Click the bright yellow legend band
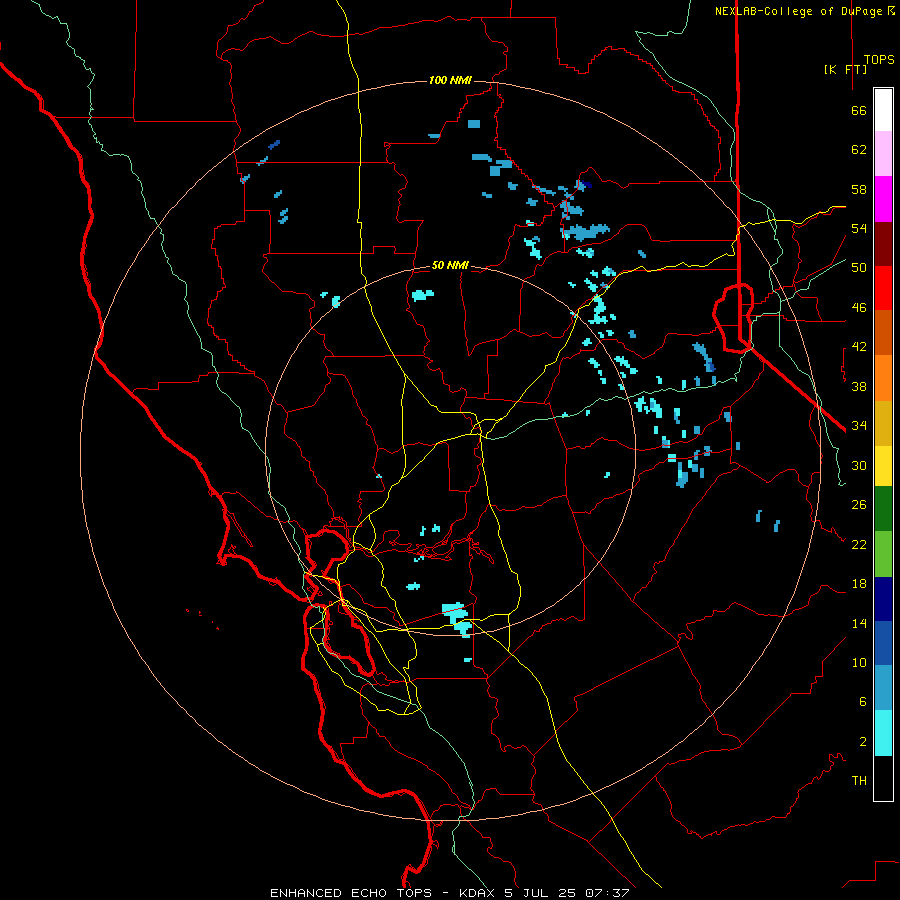The width and height of the screenshot is (900, 900). click(x=883, y=466)
